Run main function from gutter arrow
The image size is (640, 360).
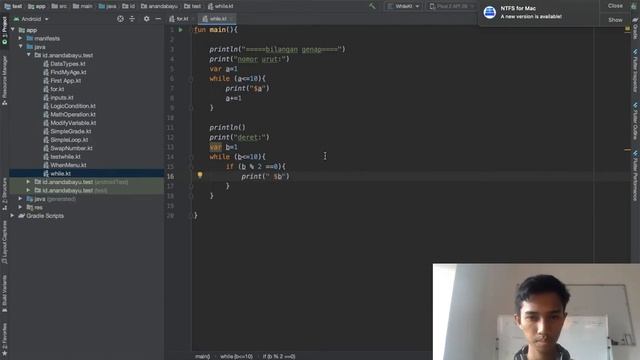coord(181,30)
